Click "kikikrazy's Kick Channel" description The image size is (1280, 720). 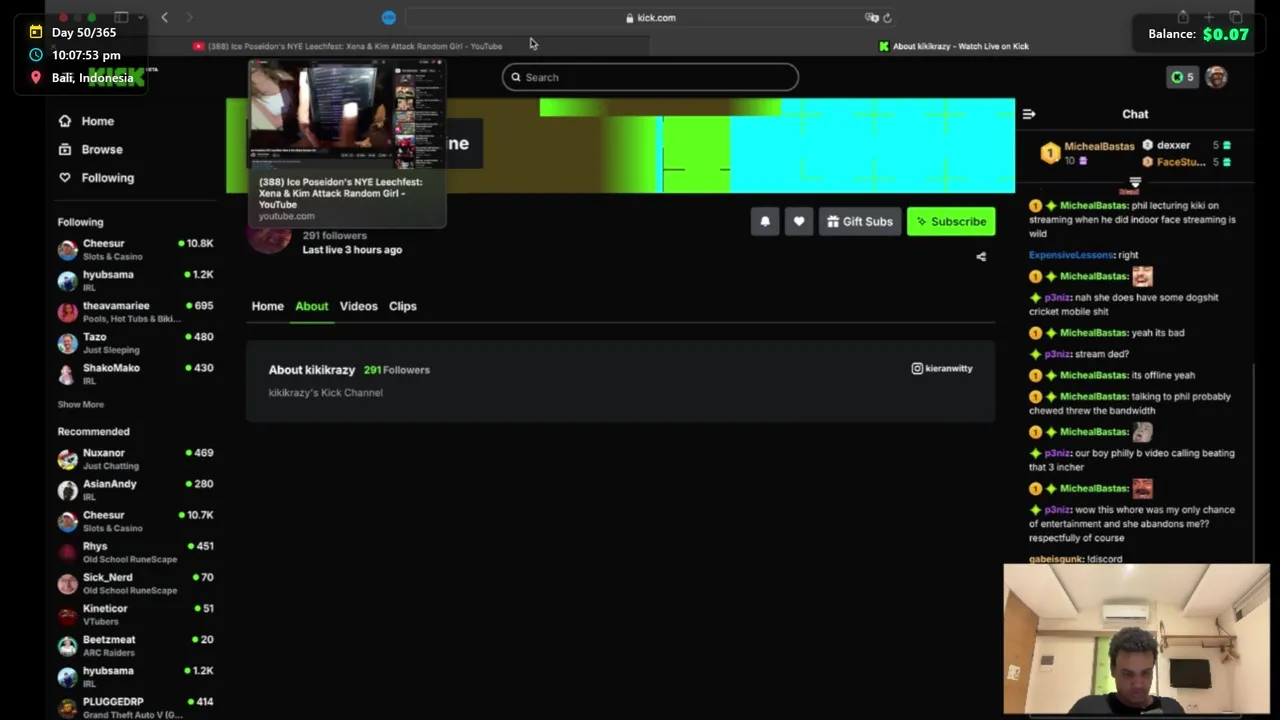pyautogui.click(x=325, y=393)
